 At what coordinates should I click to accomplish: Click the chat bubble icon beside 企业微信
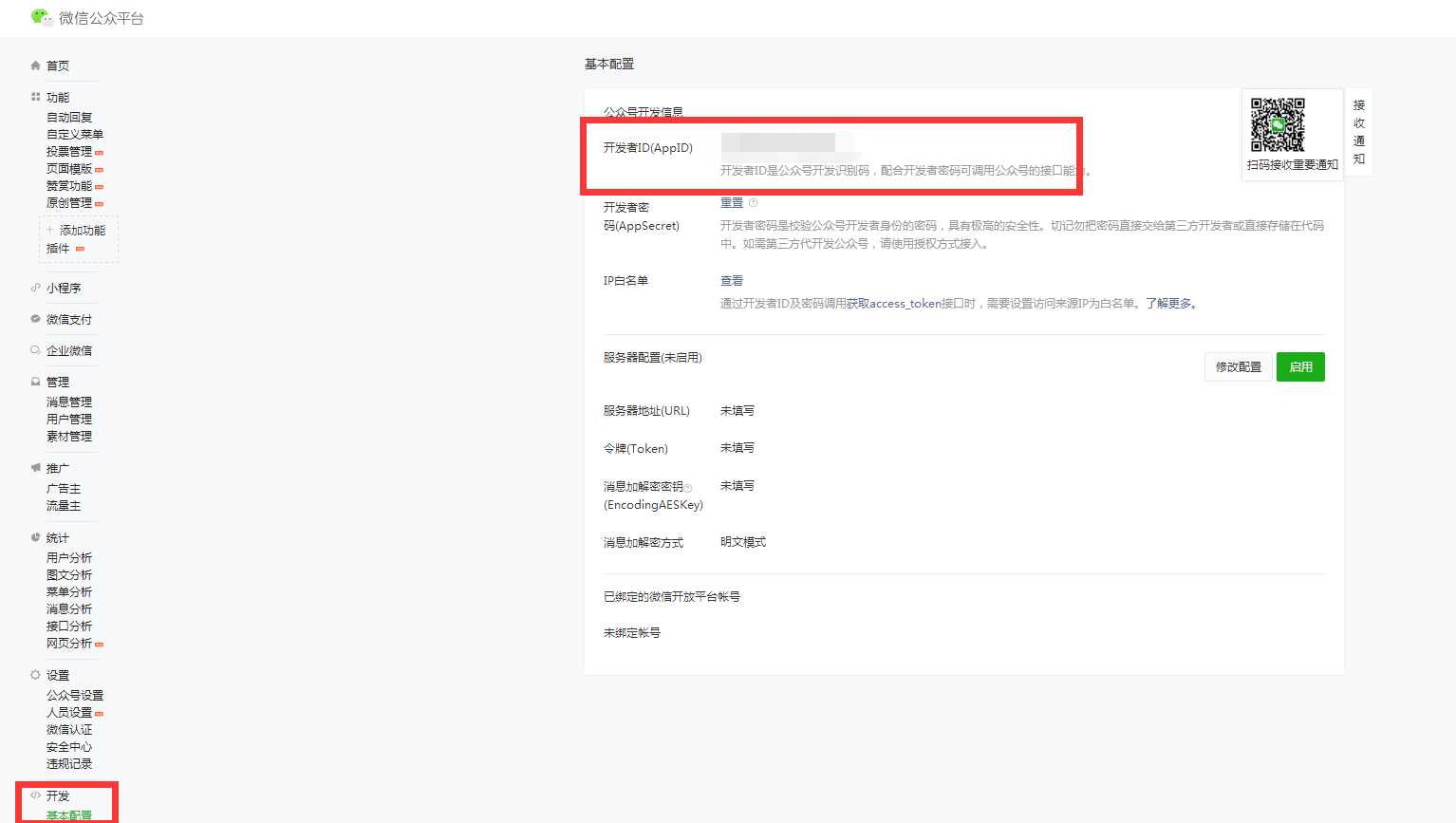36,350
